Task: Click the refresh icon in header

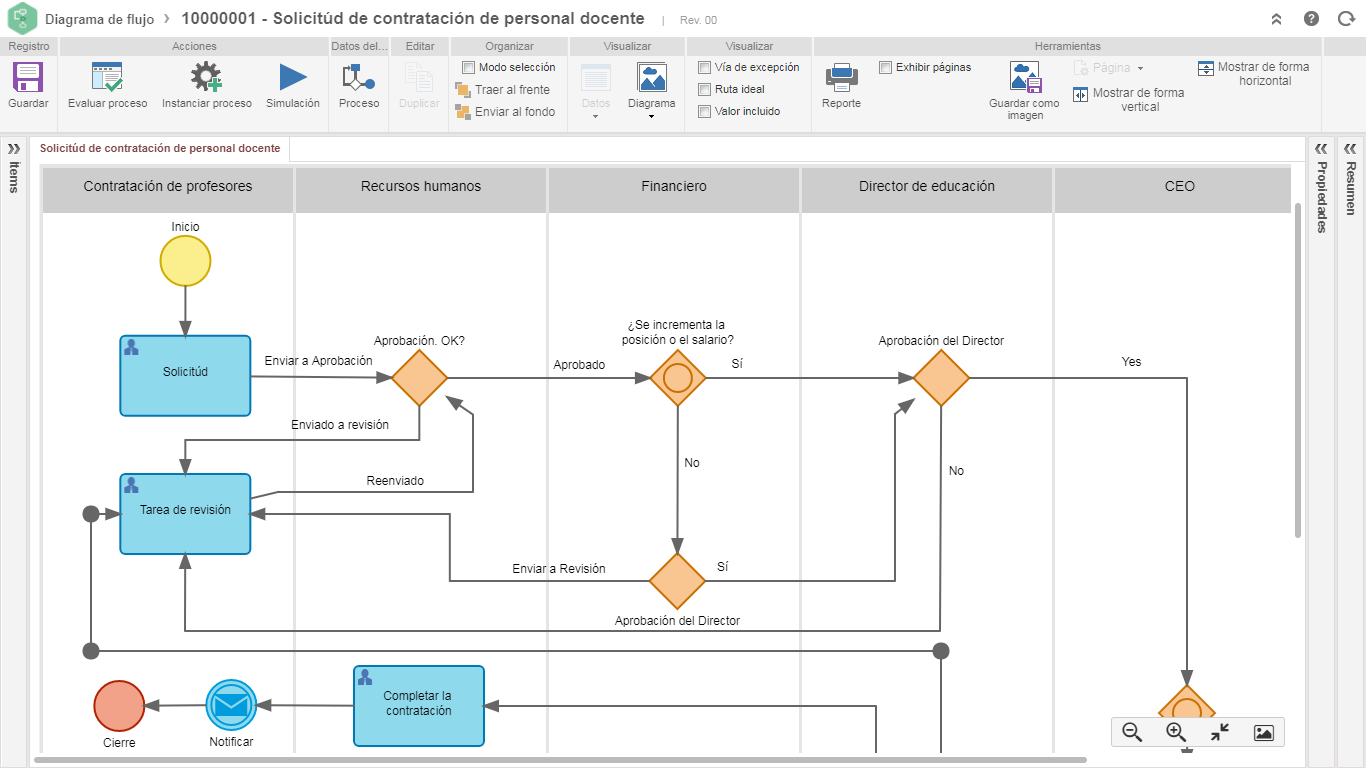Action: pyautogui.click(x=1344, y=19)
